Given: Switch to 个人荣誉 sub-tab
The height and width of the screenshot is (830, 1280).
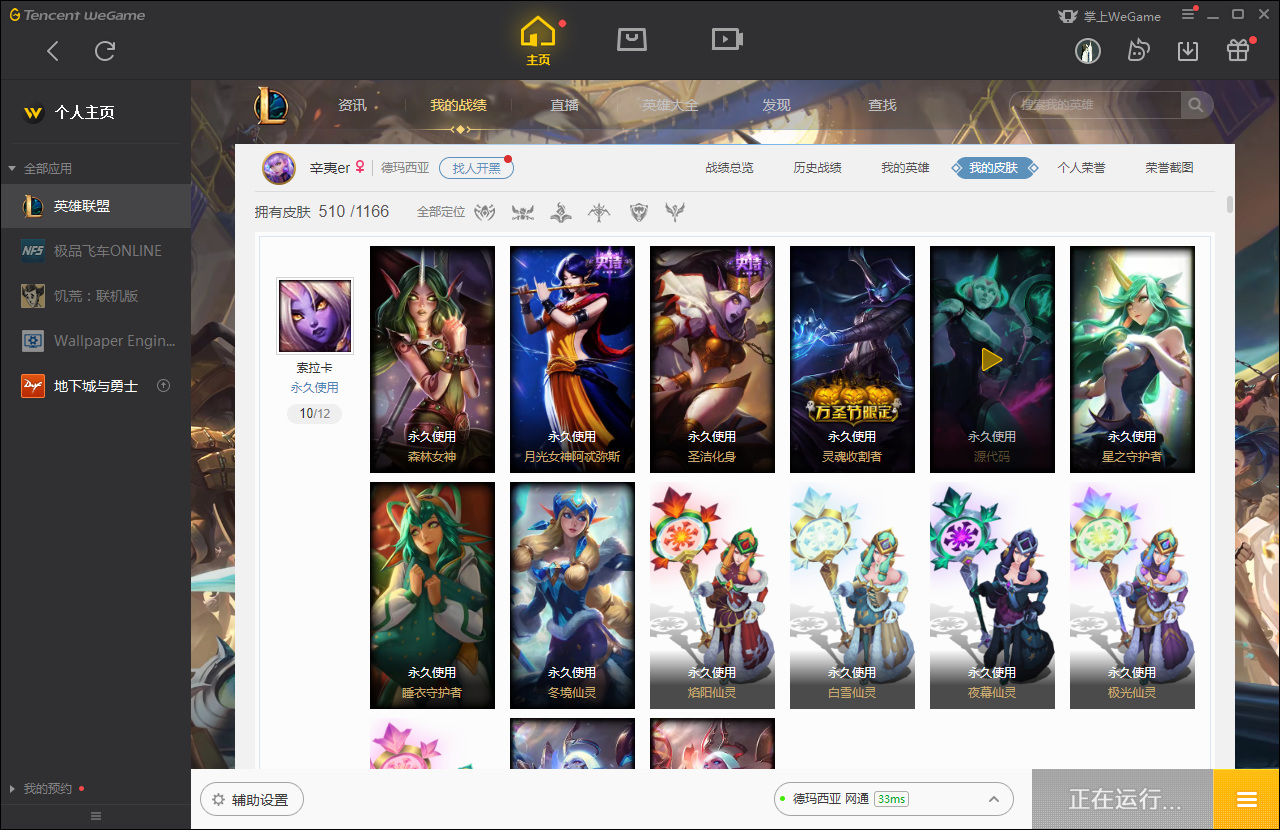Looking at the screenshot, I should pos(1081,168).
